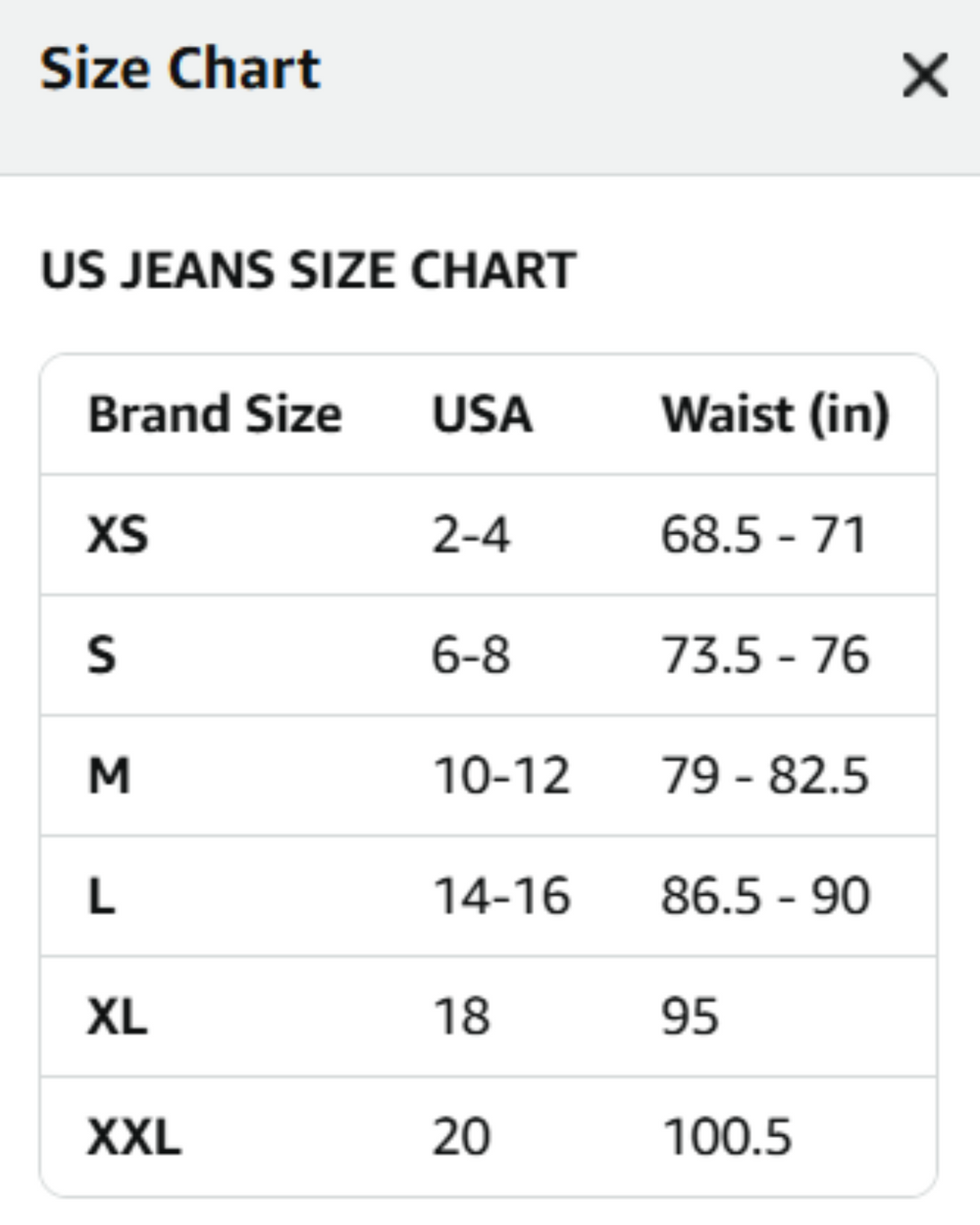This screenshot has width=980, height=1225.
Task: Select USA size 14-16 cell
Action: [x=501, y=897]
